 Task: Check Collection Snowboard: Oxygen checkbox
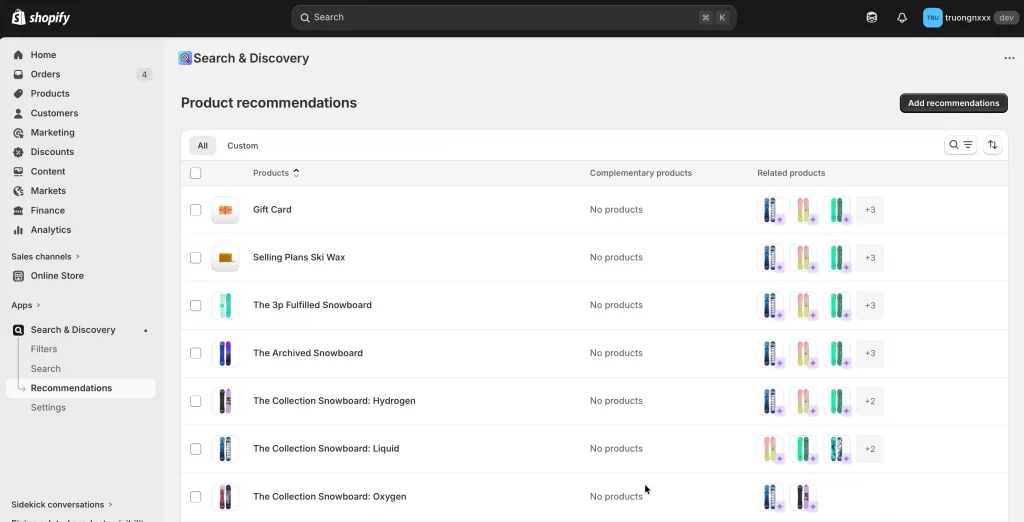[195, 497]
